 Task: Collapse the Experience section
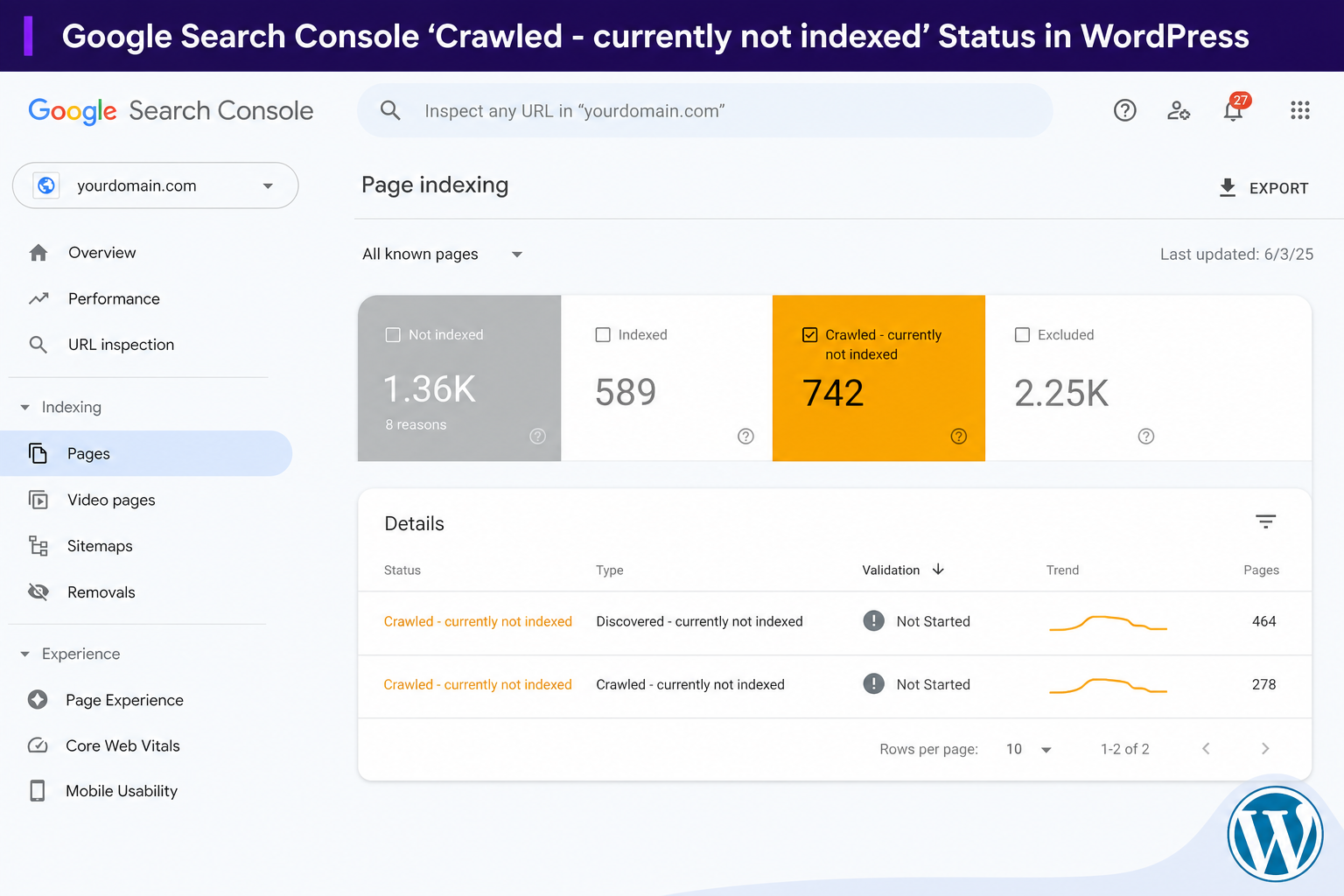(x=25, y=654)
